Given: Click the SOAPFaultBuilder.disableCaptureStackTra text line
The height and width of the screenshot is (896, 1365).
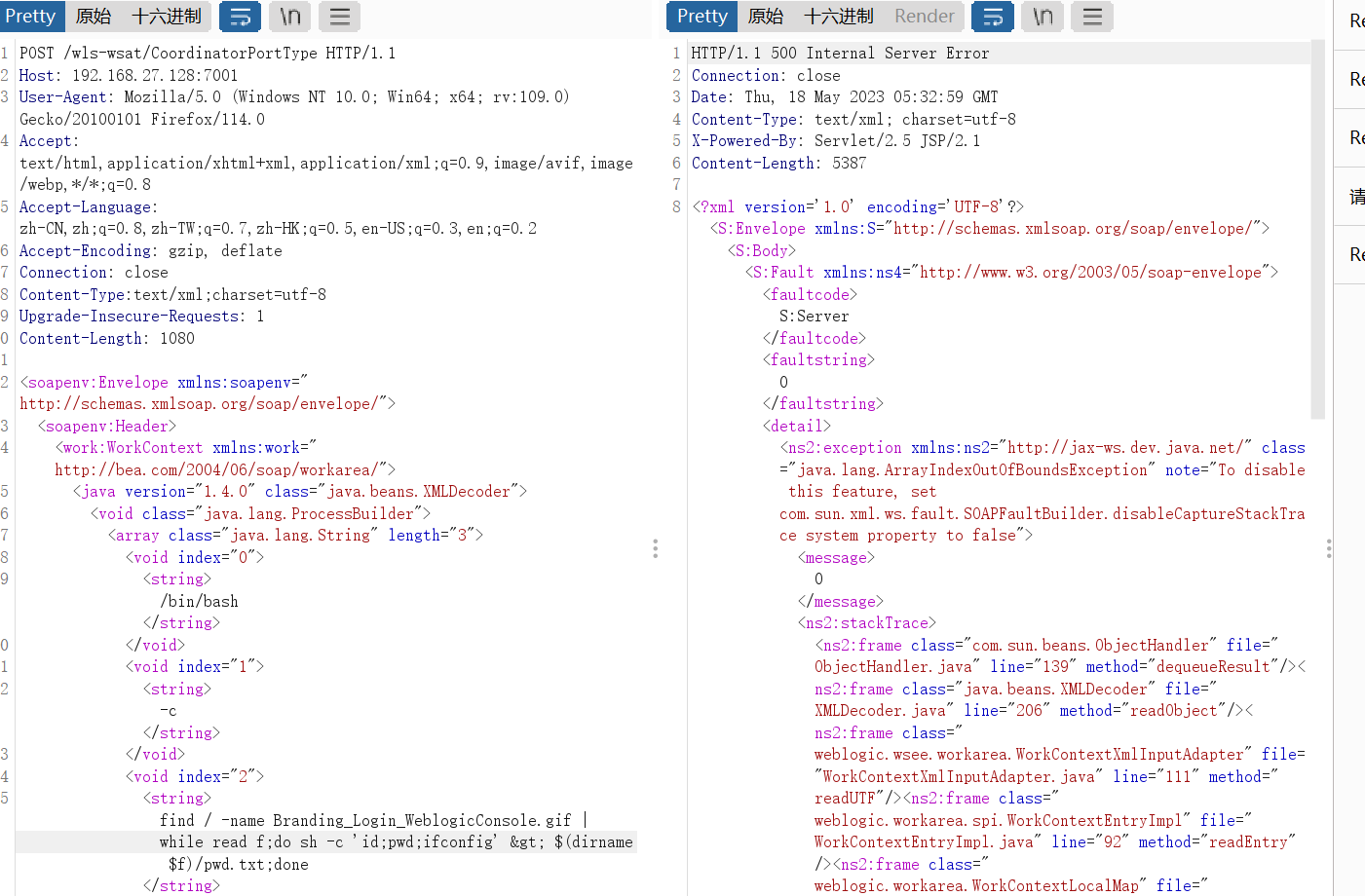Looking at the screenshot, I should click(1043, 514).
